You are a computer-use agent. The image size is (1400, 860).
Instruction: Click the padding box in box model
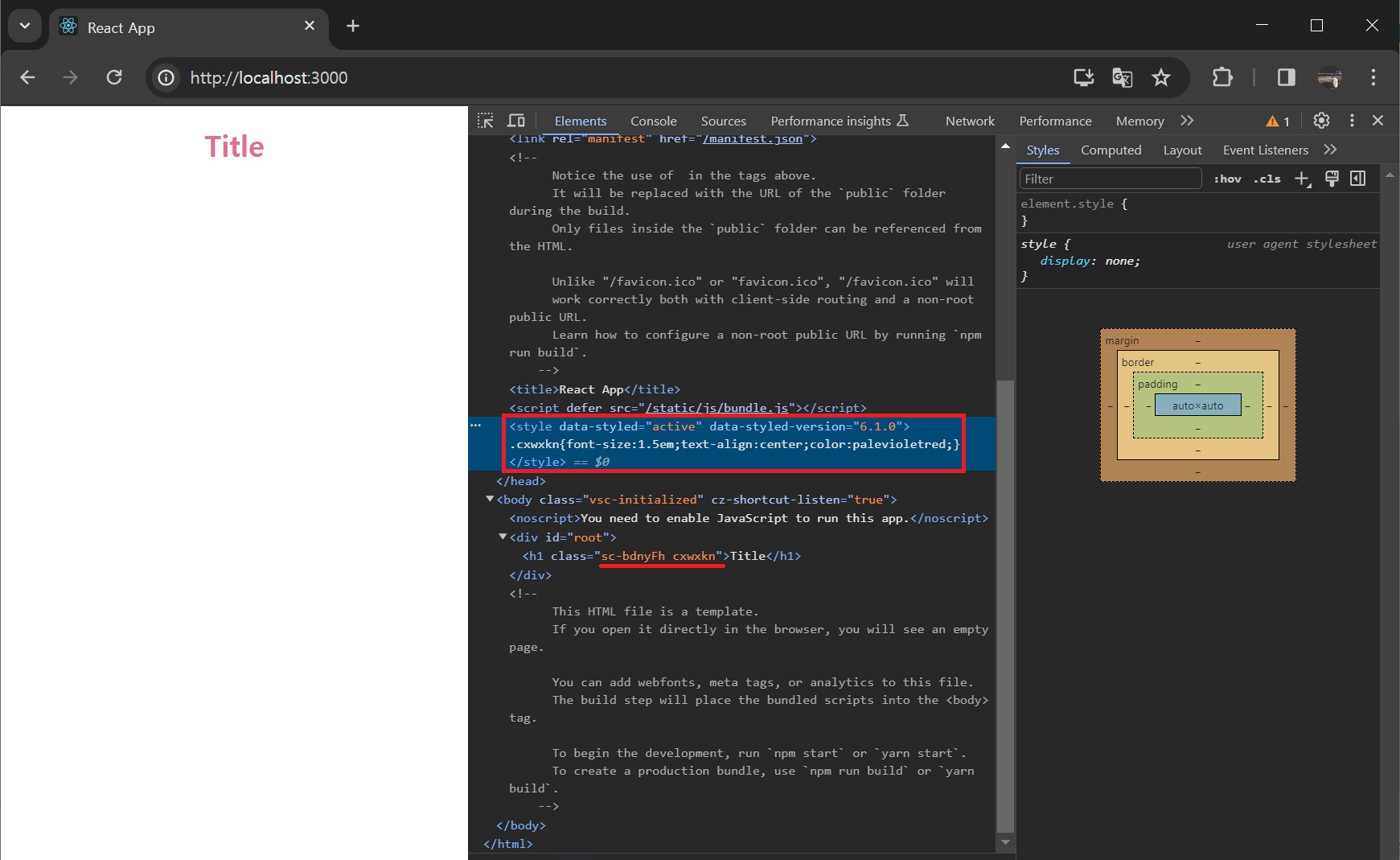(1197, 385)
